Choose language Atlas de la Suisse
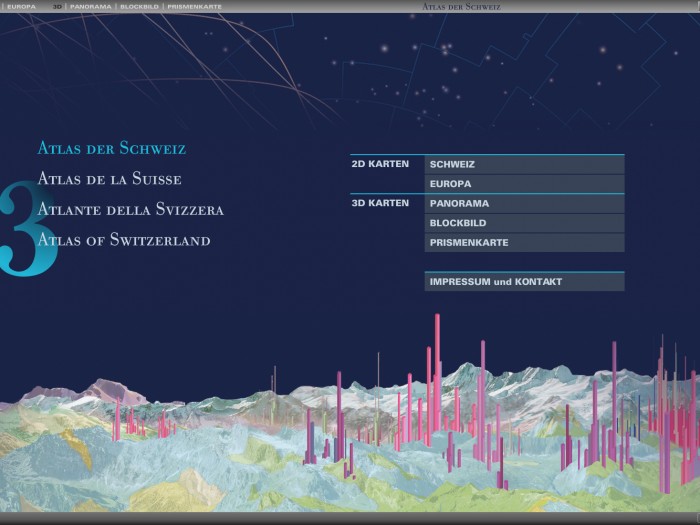 [109, 179]
